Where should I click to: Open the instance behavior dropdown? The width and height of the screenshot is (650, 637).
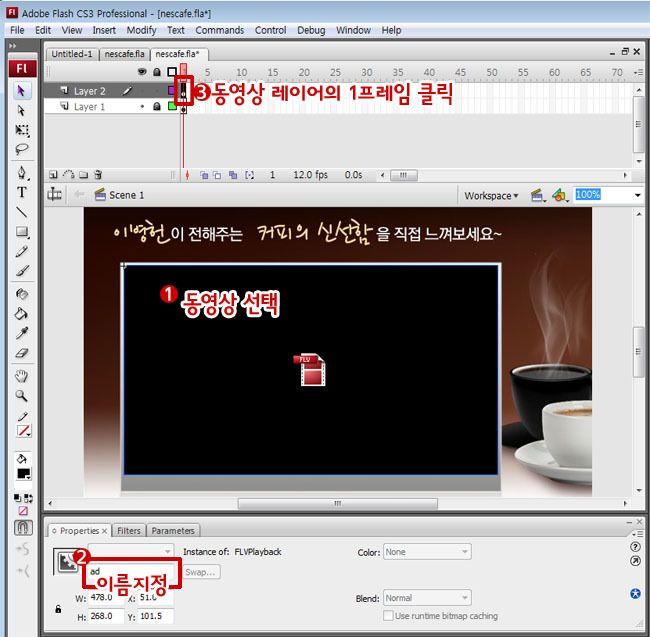pos(131,551)
